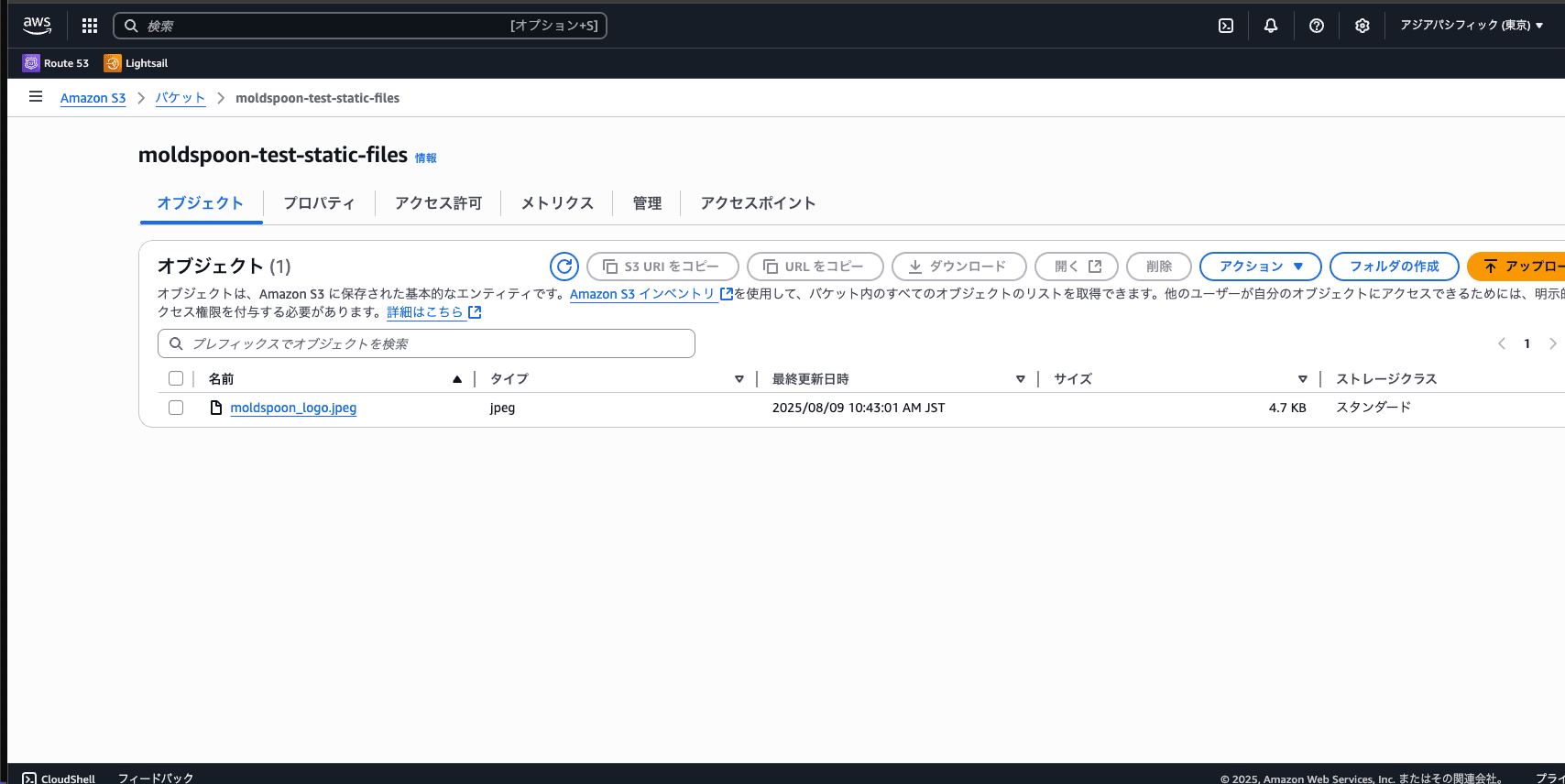Open the Amazon S3 breadcrumb link
The width and height of the screenshot is (1565, 784).
pos(93,98)
